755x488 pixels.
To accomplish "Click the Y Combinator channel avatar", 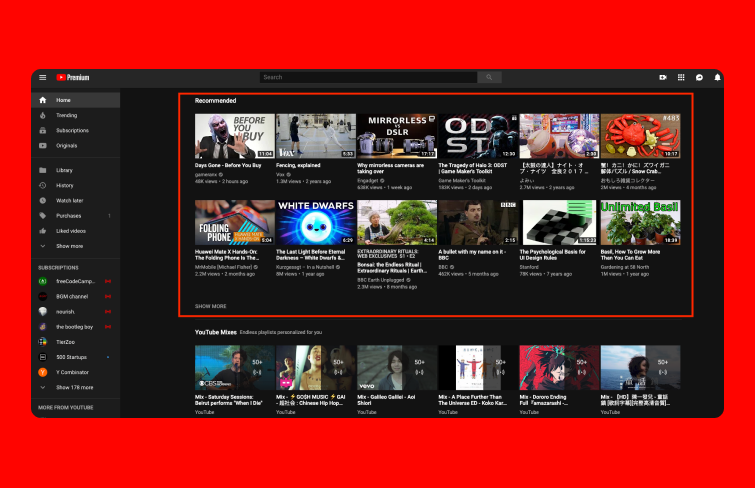I will 43,372.
